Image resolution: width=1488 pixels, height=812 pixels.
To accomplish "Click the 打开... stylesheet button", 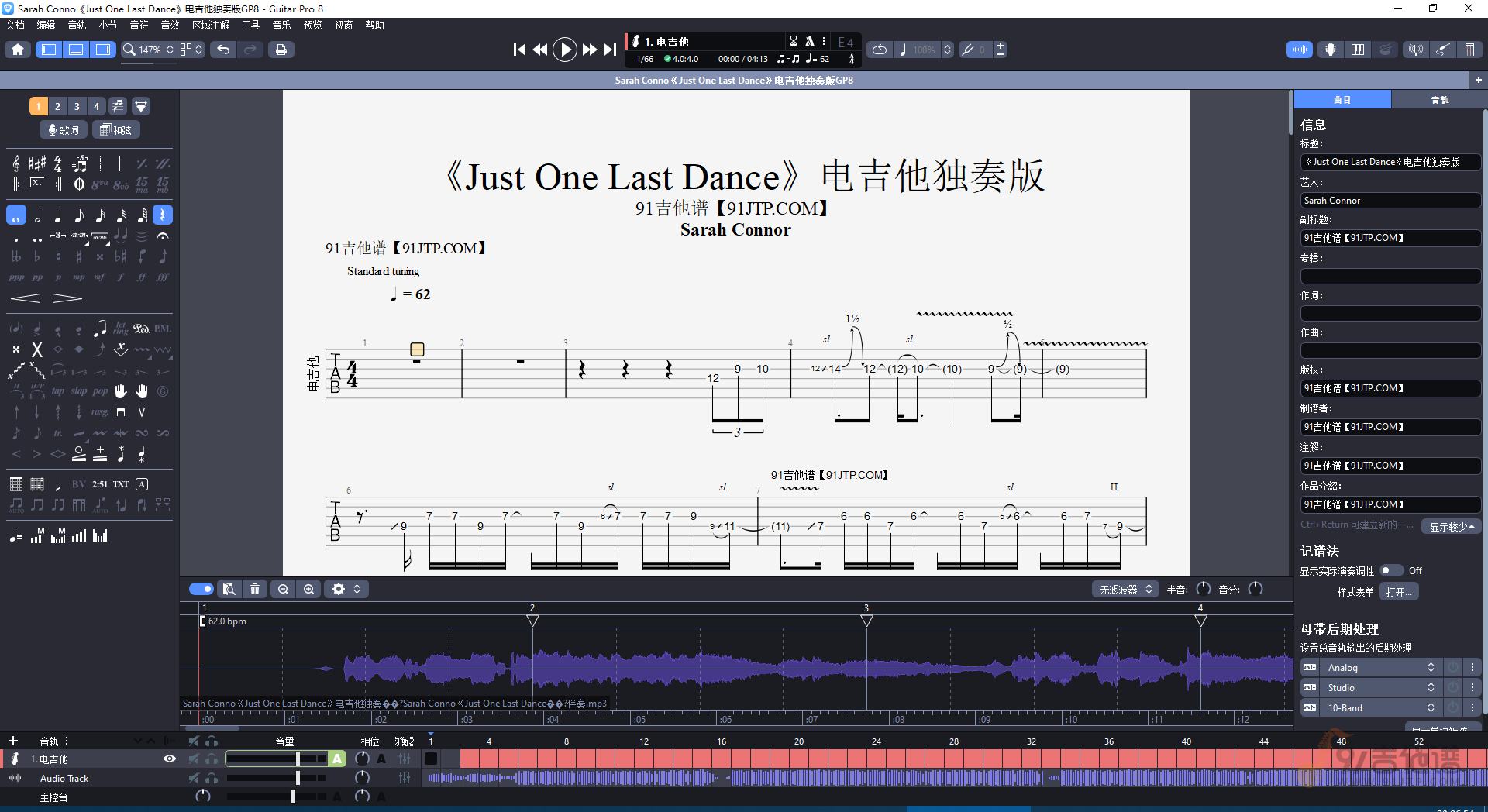I will (1399, 592).
